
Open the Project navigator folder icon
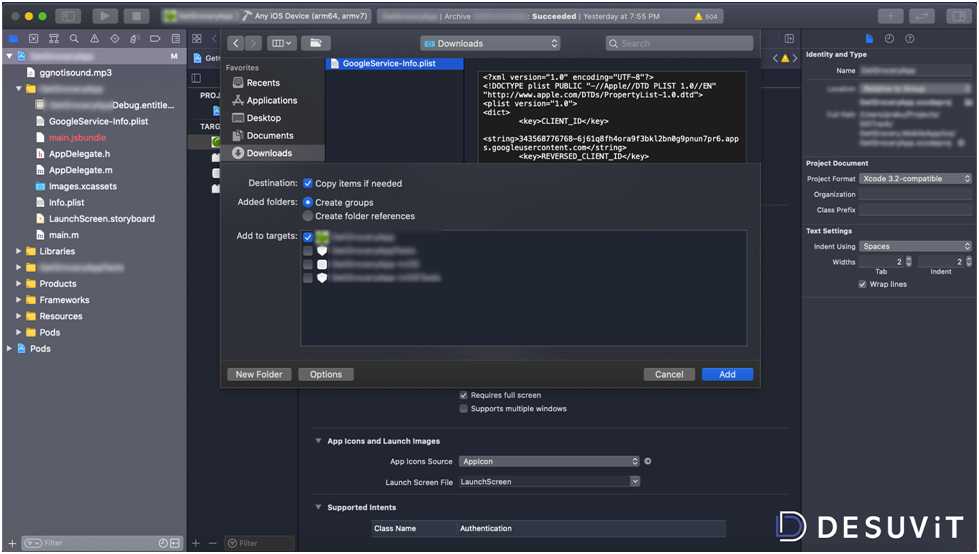coord(13,39)
